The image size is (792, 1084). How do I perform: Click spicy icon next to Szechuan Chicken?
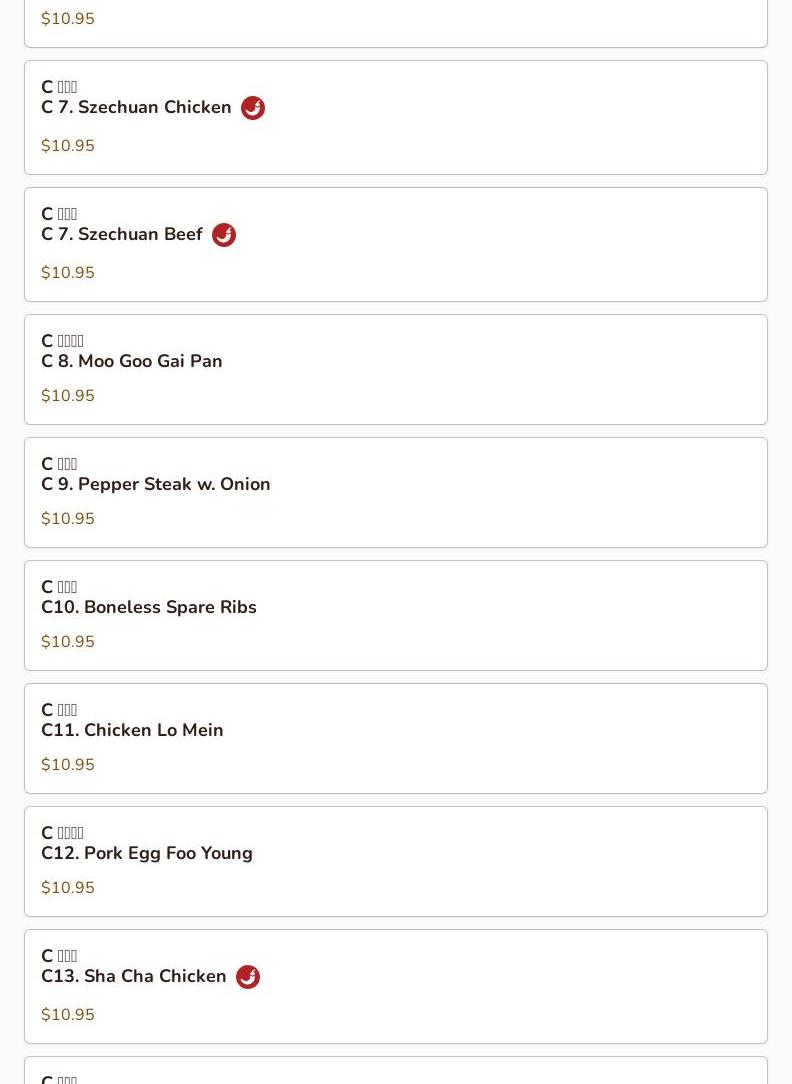coord(253,108)
